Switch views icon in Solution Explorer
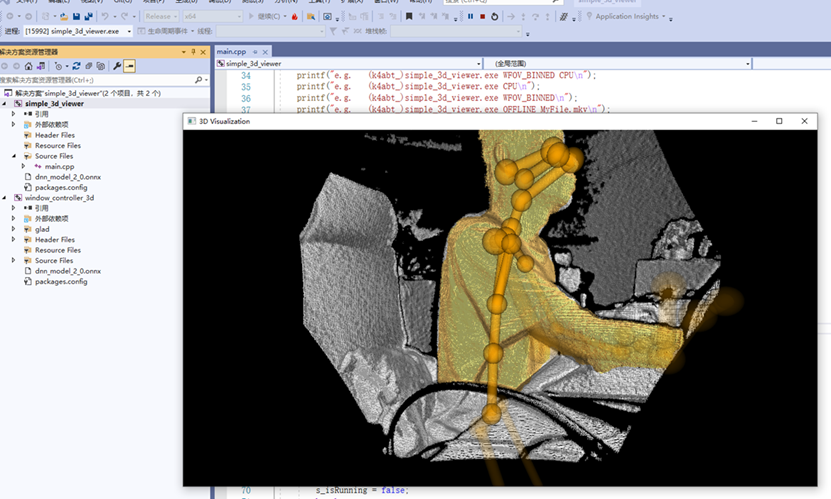The height and width of the screenshot is (499, 831). (41, 66)
